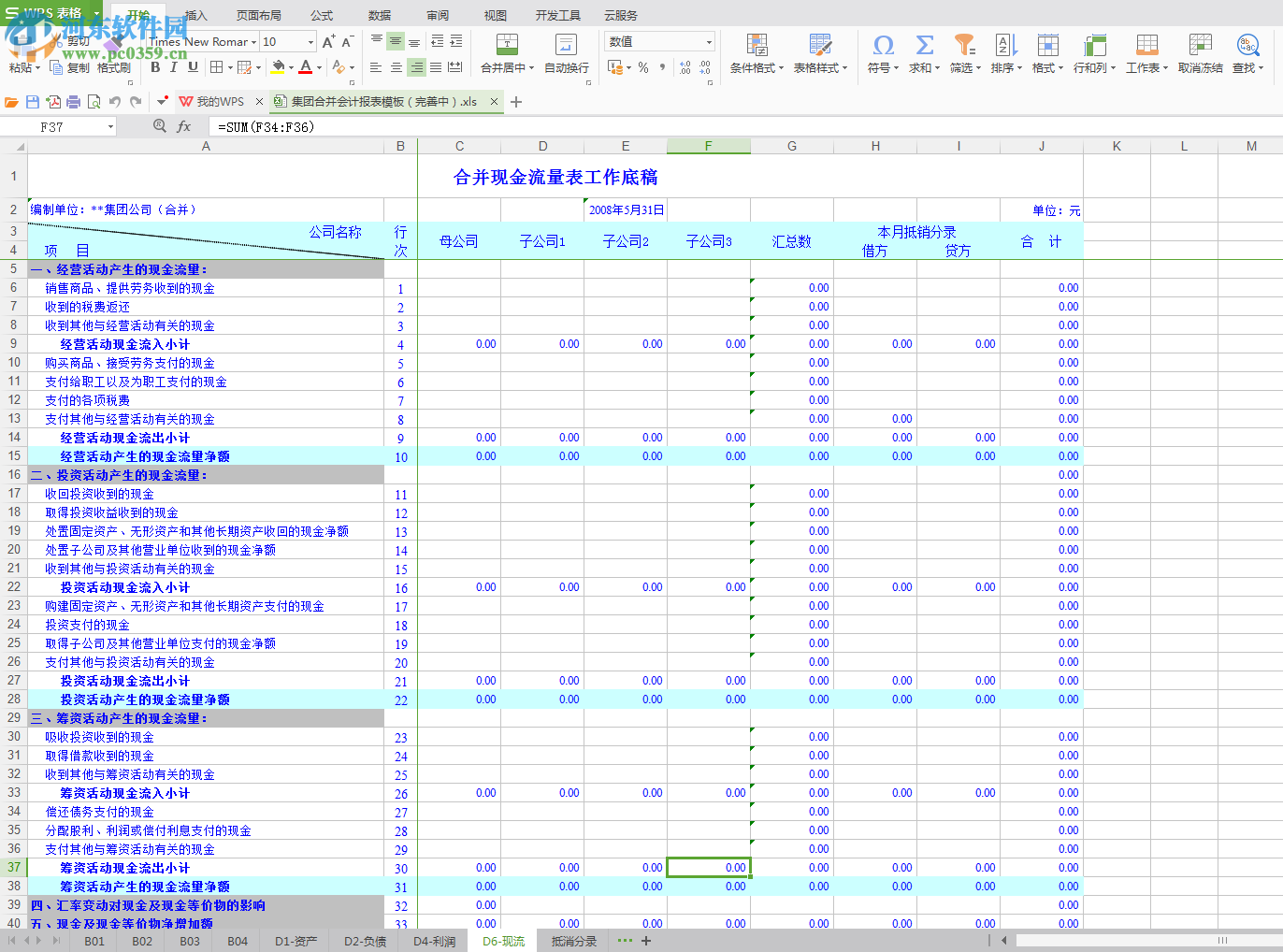Open the font name dropdown (Times New Roman)
The height and width of the screenshot is (952, 1283).
[253, 42]
